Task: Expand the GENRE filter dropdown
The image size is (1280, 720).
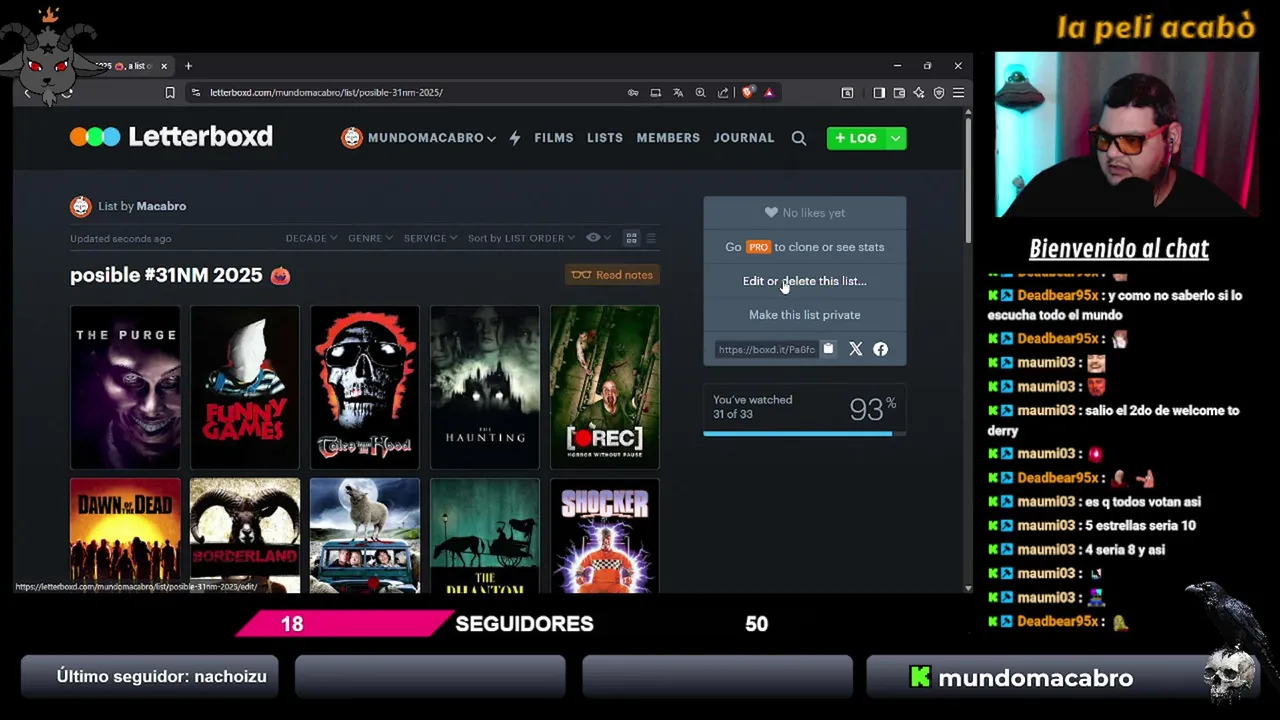Action: click(x=369, y=238)
